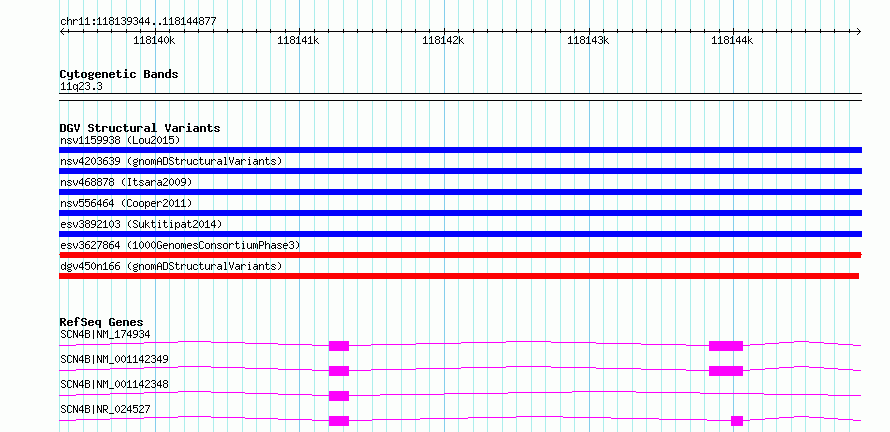Click the cytogenetic band 11q23.3 bar
This screenshot has height=432, width=890.
[x=460, y=97]
